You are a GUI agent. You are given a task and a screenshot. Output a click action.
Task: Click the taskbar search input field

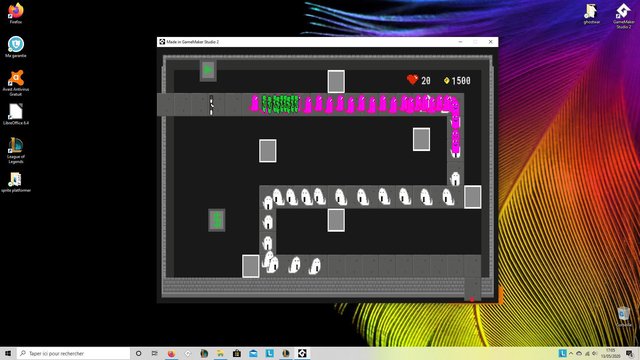point(73,353)
